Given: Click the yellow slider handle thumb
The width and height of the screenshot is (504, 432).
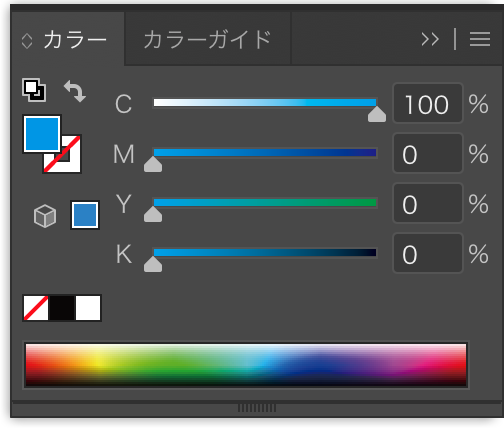Looking at the screenshot, I should (153, 214).
